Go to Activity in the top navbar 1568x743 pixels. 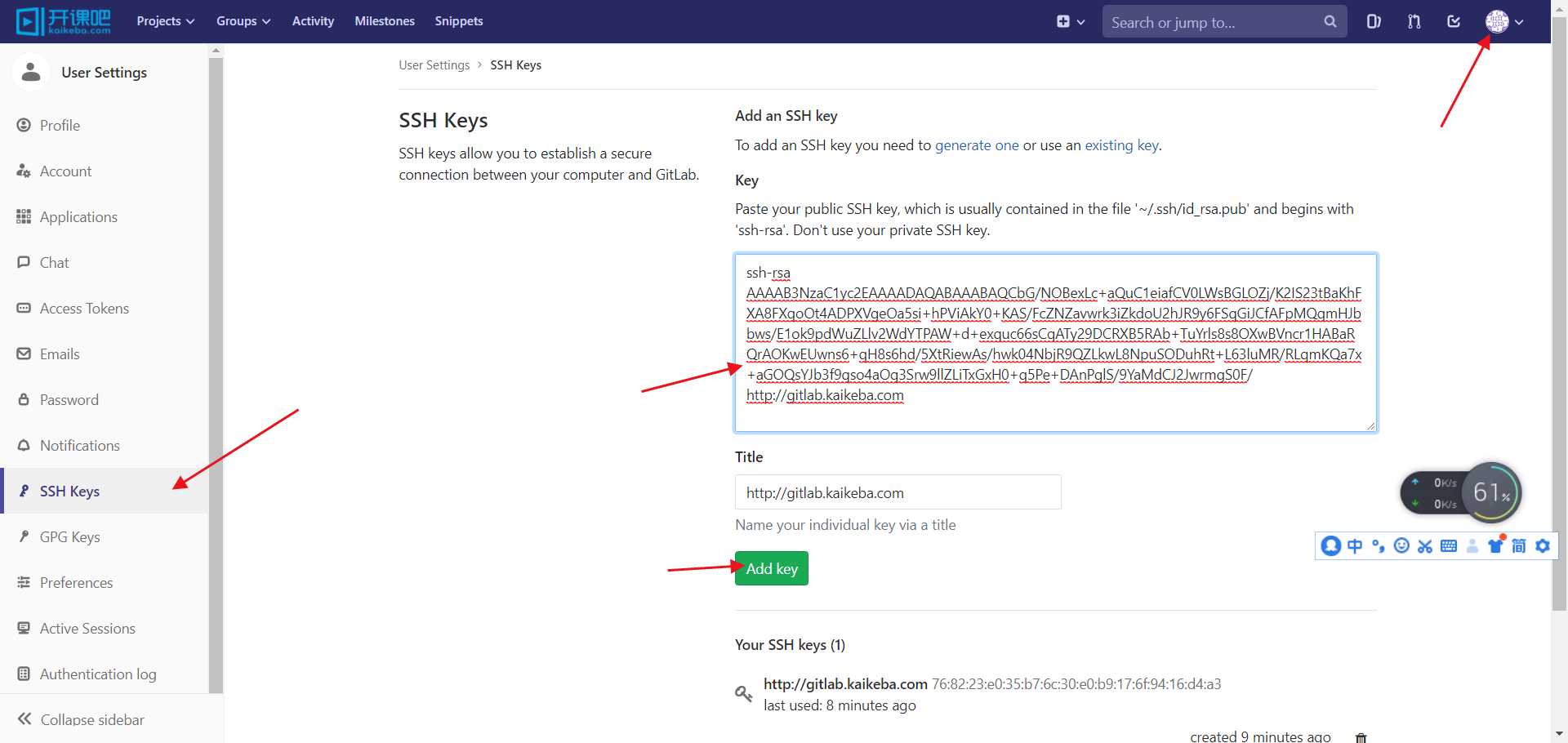[x=313, y=21]
